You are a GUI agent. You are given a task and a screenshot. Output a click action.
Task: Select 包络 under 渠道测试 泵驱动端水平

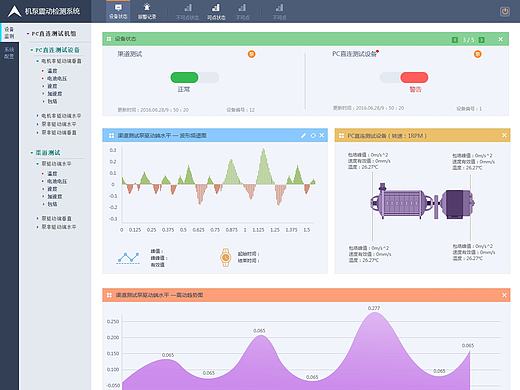click(52, 204)
